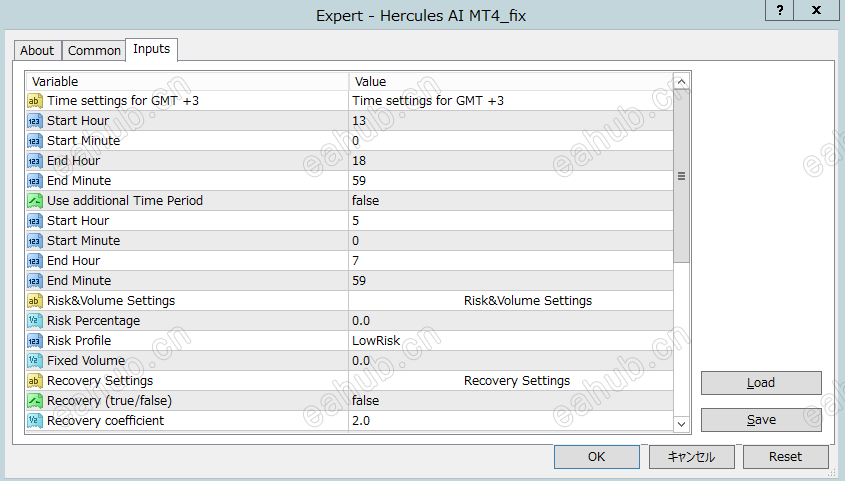This screenshot has height=481, width=845.
Task: Click the boolean icon beside Use additional Time Period
Action: (34, 201)
